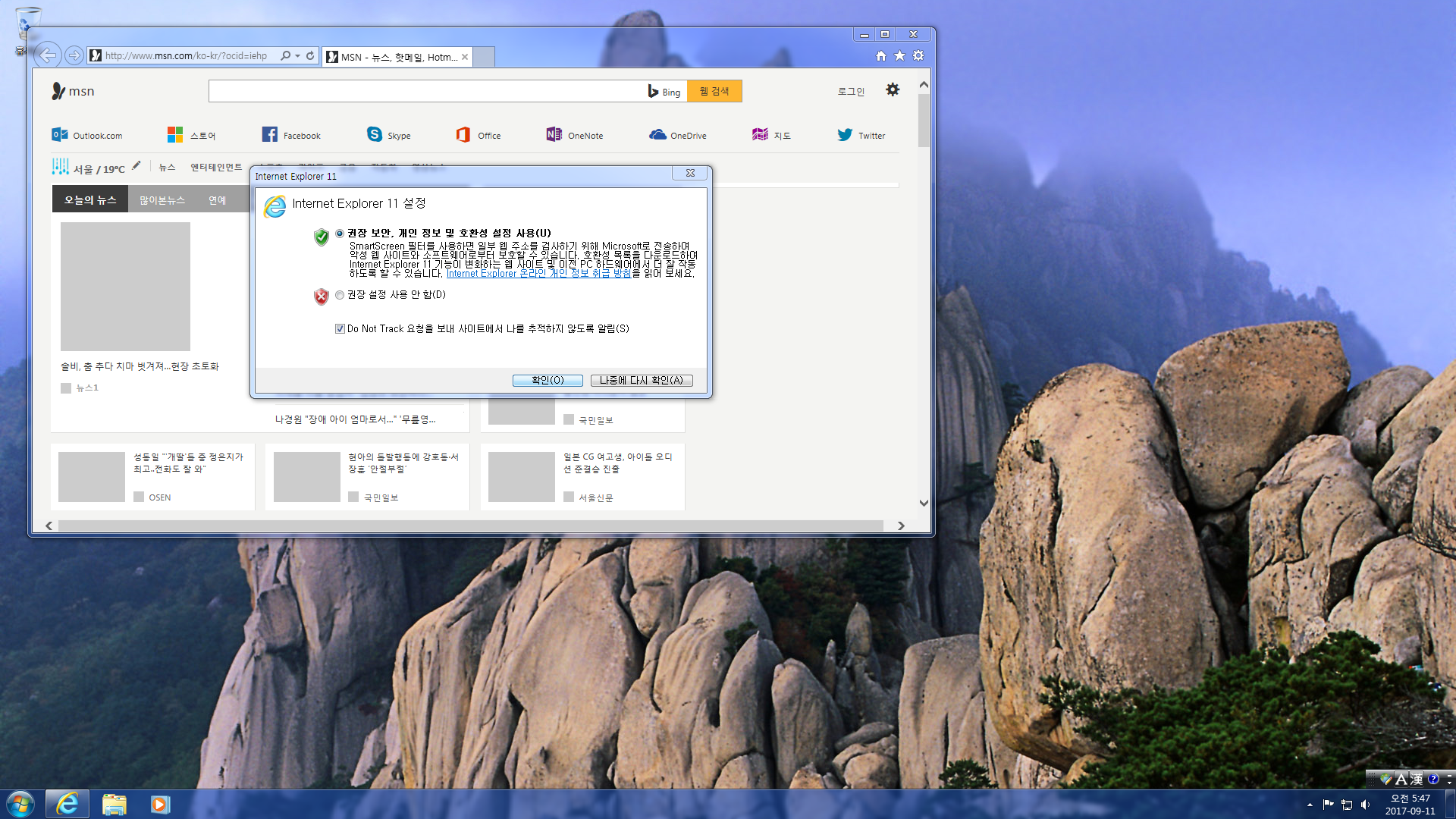Click Internet Explorer taskbar icon
This screenshot has height=819, width=1456.
(x=67, y=804)
